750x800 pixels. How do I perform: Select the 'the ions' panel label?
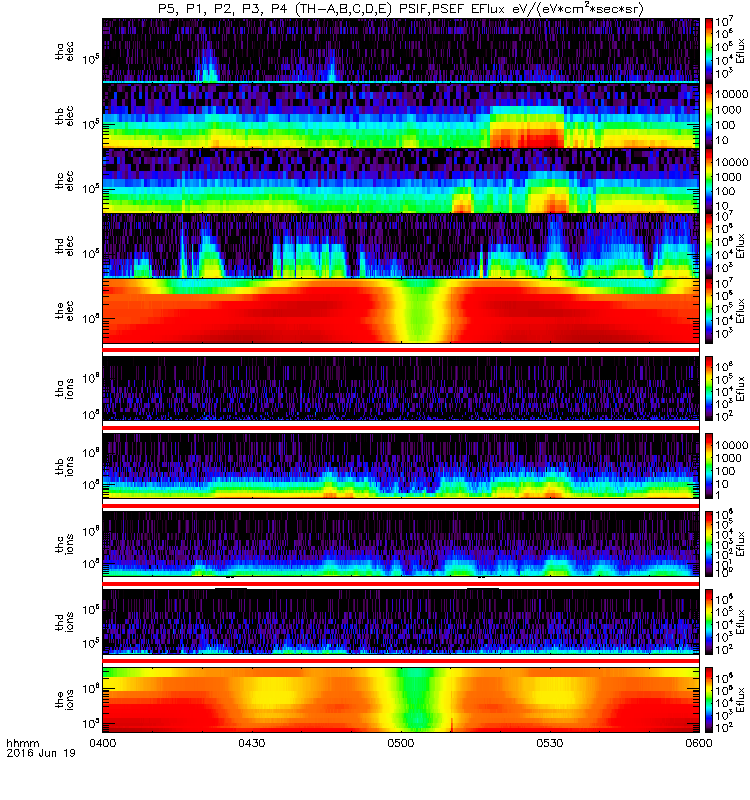[64, 699]
